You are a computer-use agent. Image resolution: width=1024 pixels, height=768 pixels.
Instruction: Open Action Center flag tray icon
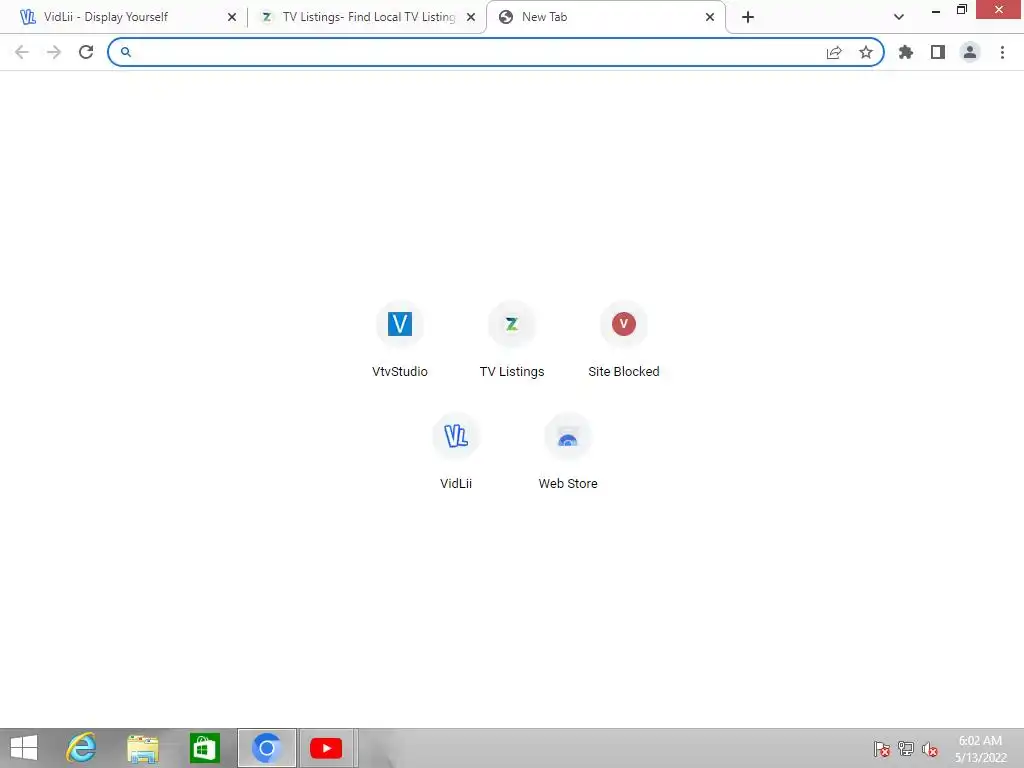pyautogui.click(x=882, y=749)
